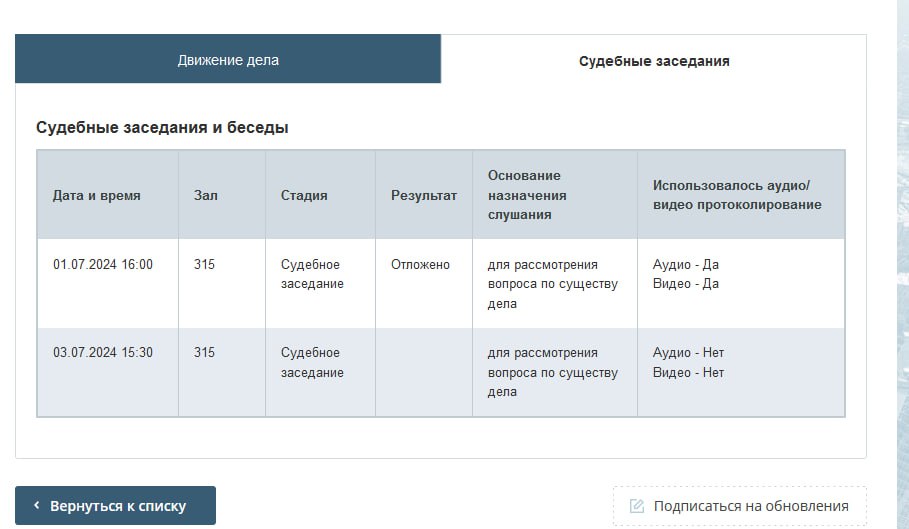Click Судебное заседание stage in the 03.07.2024 row
The width and height of the screenshot is (909, 529).
coord(312,363)
